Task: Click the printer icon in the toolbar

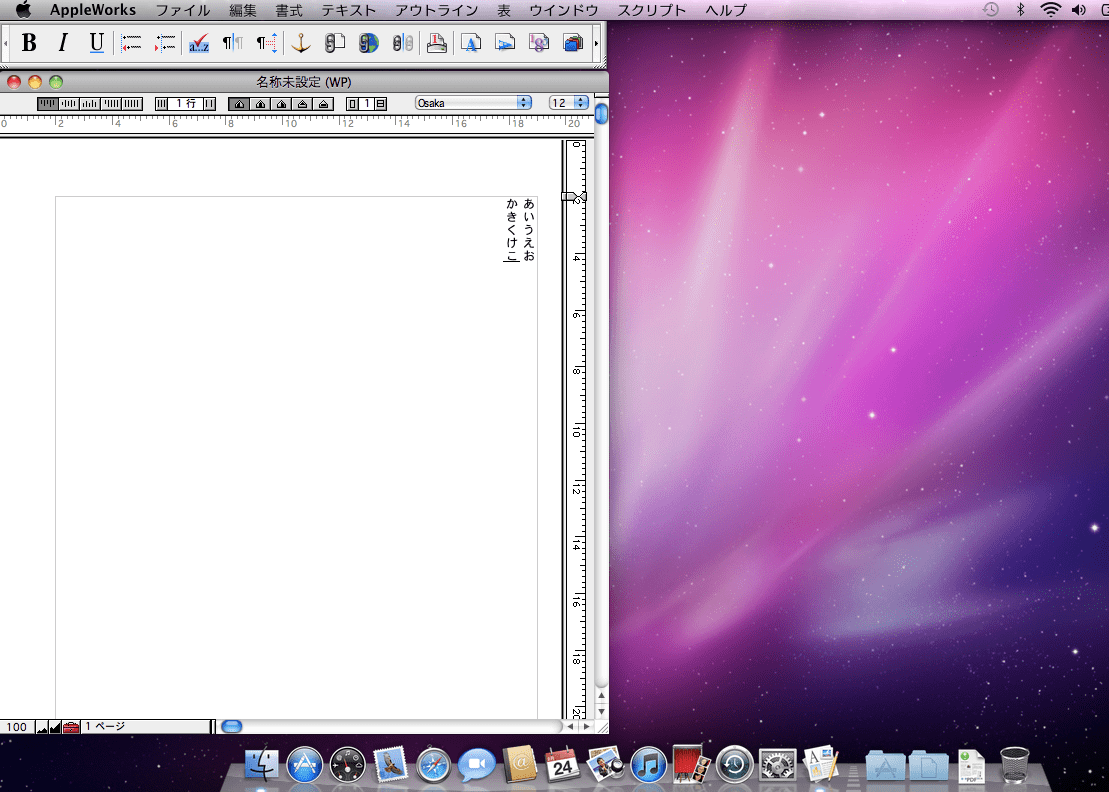Action: [x=436, y=43]
